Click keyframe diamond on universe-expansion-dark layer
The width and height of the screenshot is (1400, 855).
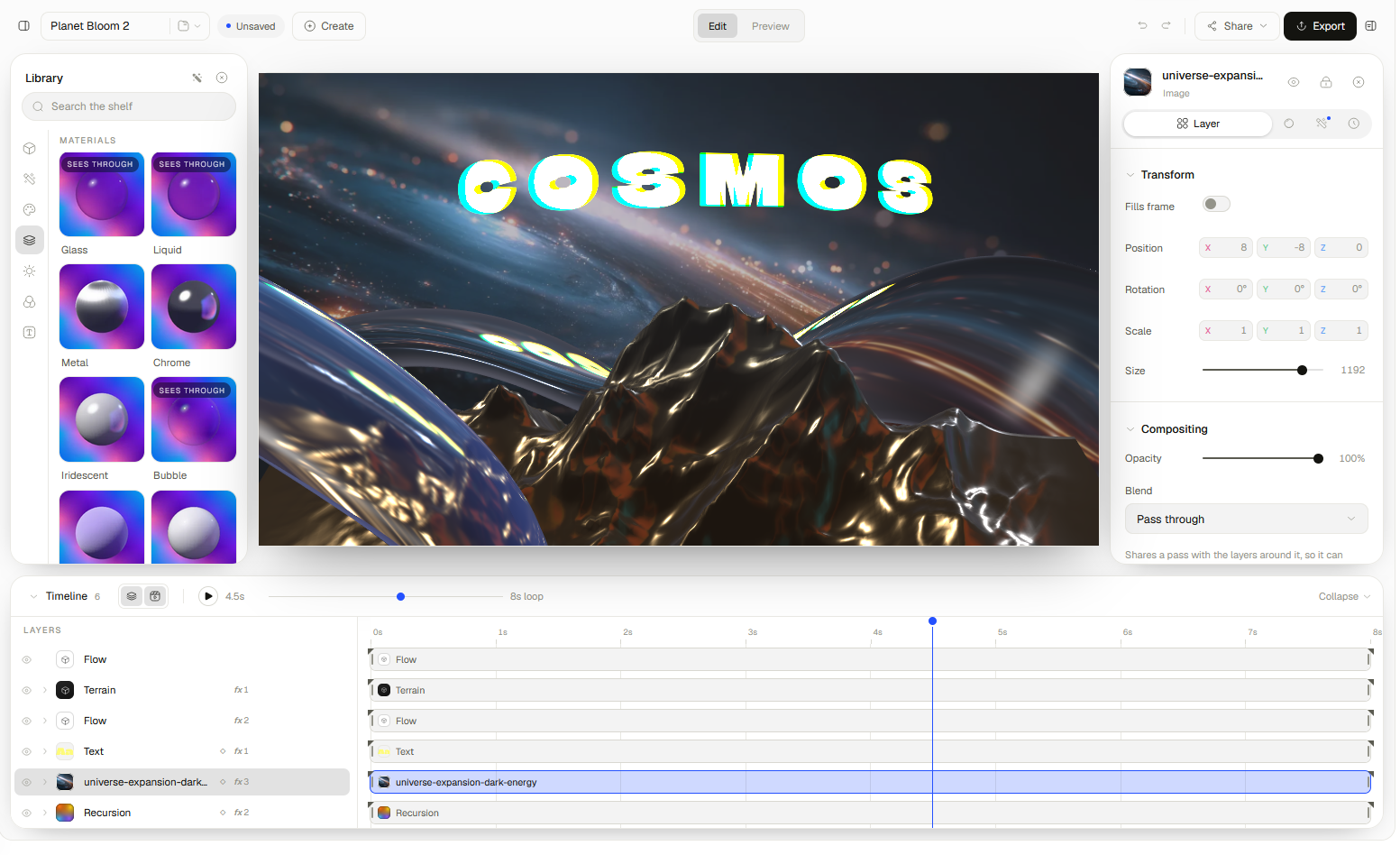(x=223, y=783)
